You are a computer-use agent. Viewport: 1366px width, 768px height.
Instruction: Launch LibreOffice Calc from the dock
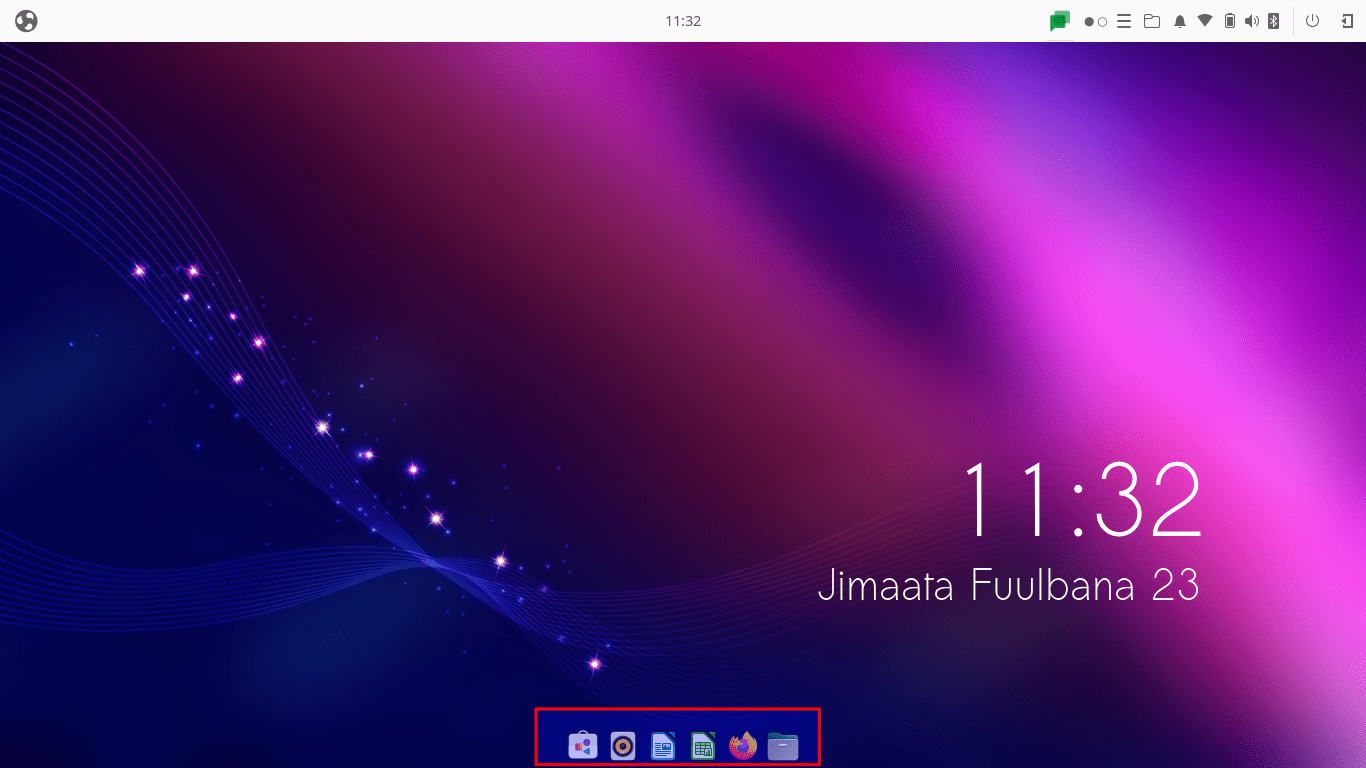703,746
